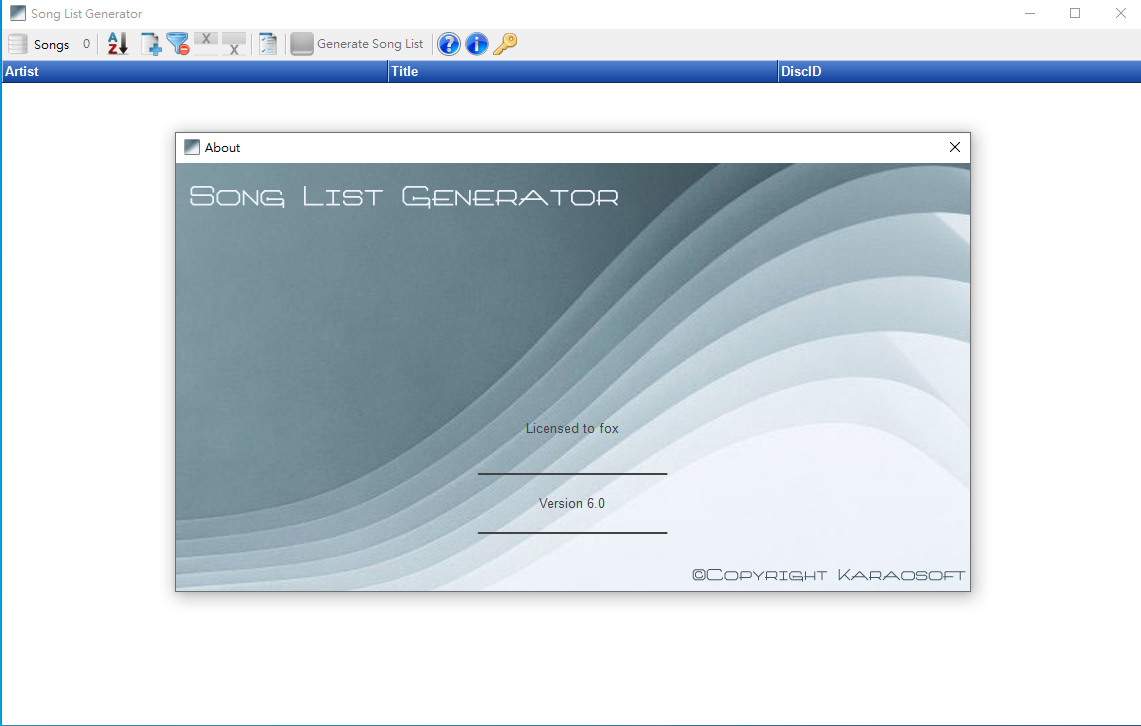The height and width of the screenshot is (726, 1141).
Task: Click the Songs database icon
Action: click(x=17, y=44)
